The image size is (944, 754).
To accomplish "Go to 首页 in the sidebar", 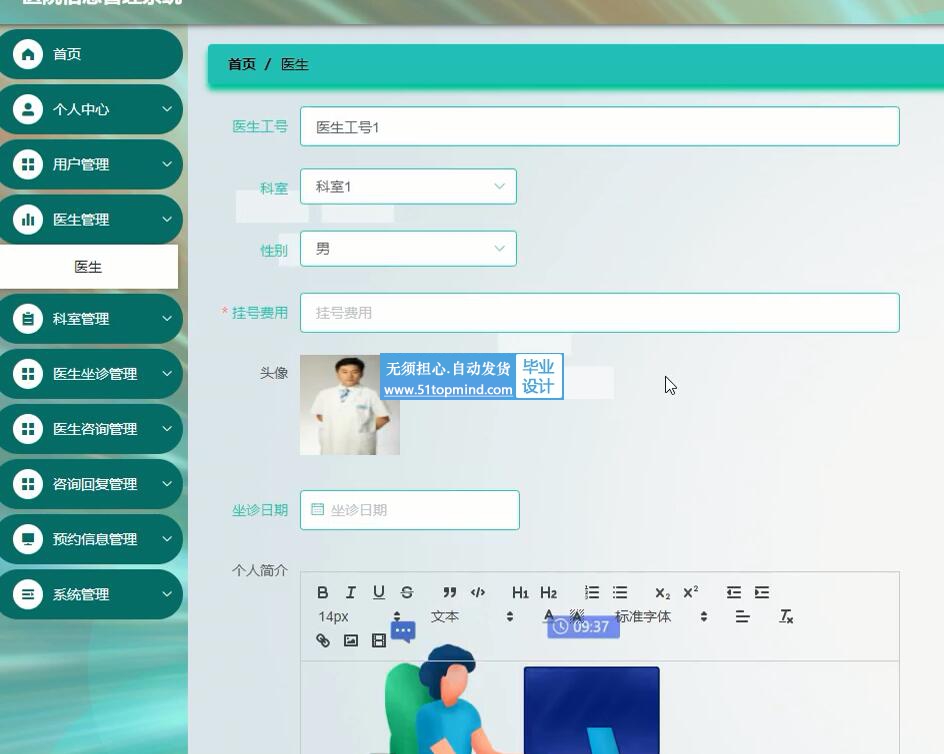I will (x=90, y=54).
